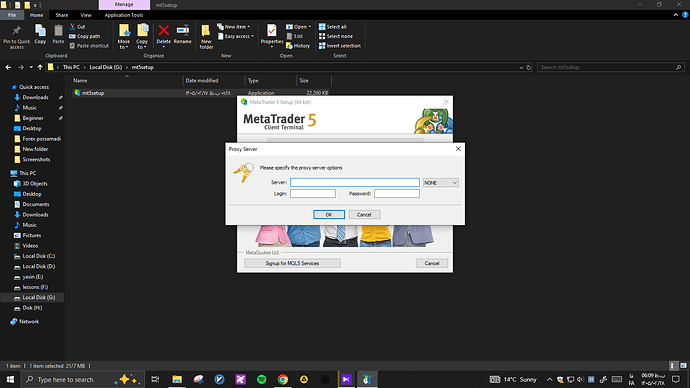Viewport: 690px width, 388px height.
Task: Click Signup for MQL5 Services button
Action: click(x=292, y=263)
